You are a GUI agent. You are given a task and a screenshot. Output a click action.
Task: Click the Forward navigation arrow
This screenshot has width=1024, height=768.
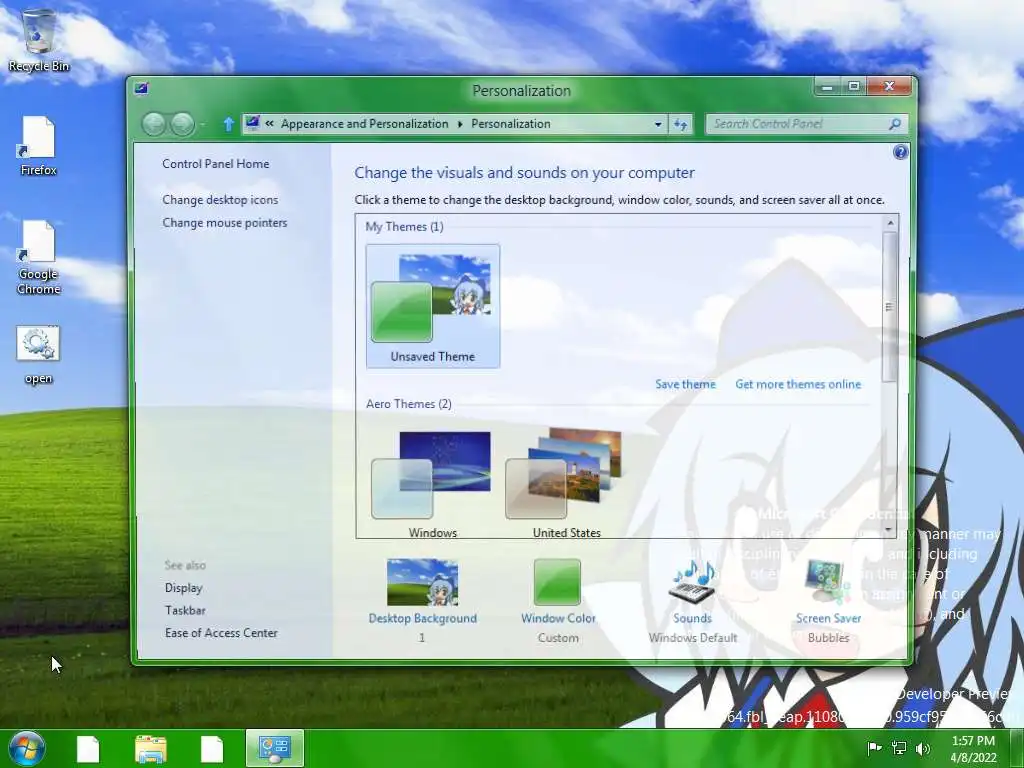click(x=183, y=124)
